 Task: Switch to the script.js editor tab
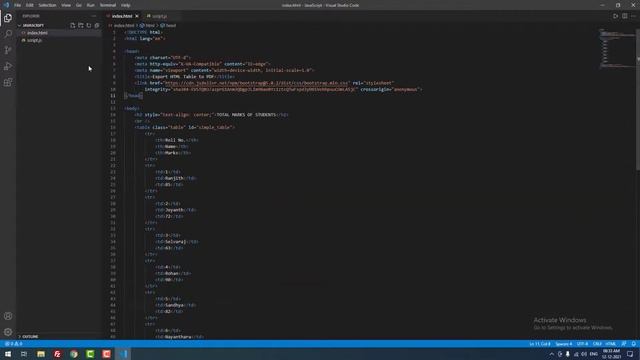[159, 16]
